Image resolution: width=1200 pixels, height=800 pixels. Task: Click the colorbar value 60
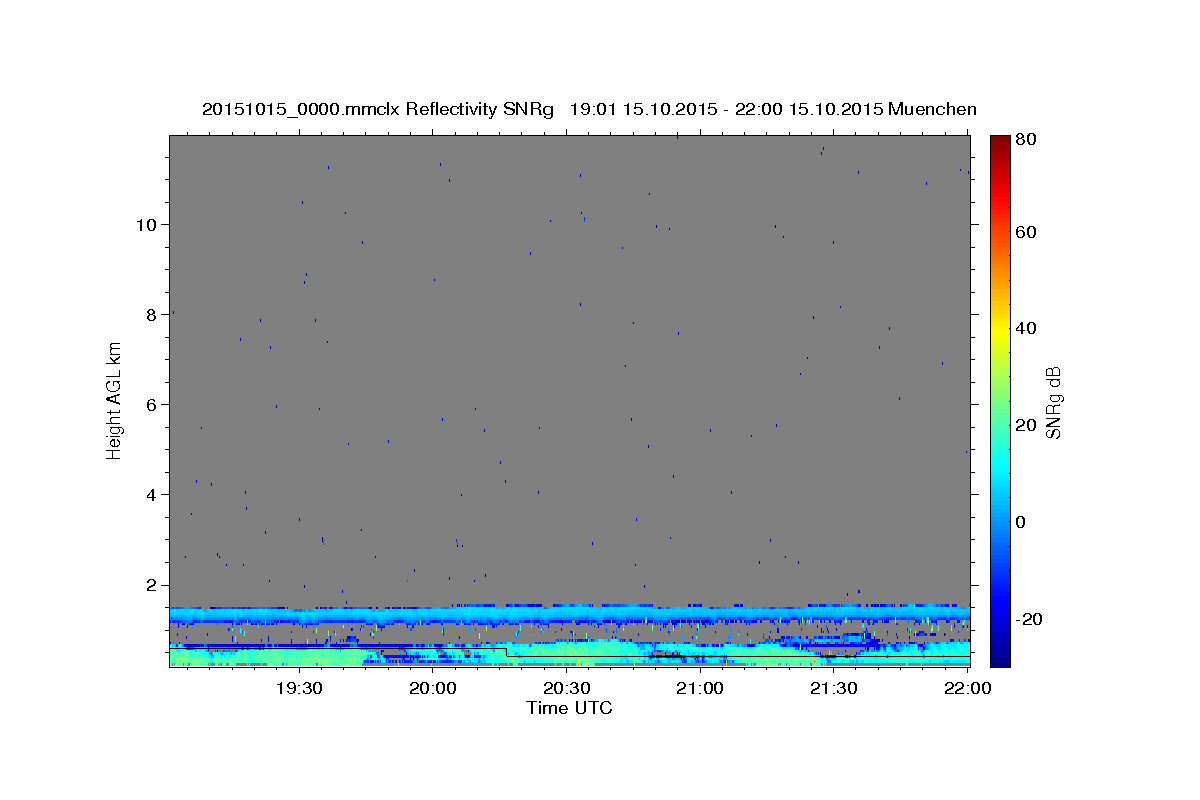pos(1028,232)
